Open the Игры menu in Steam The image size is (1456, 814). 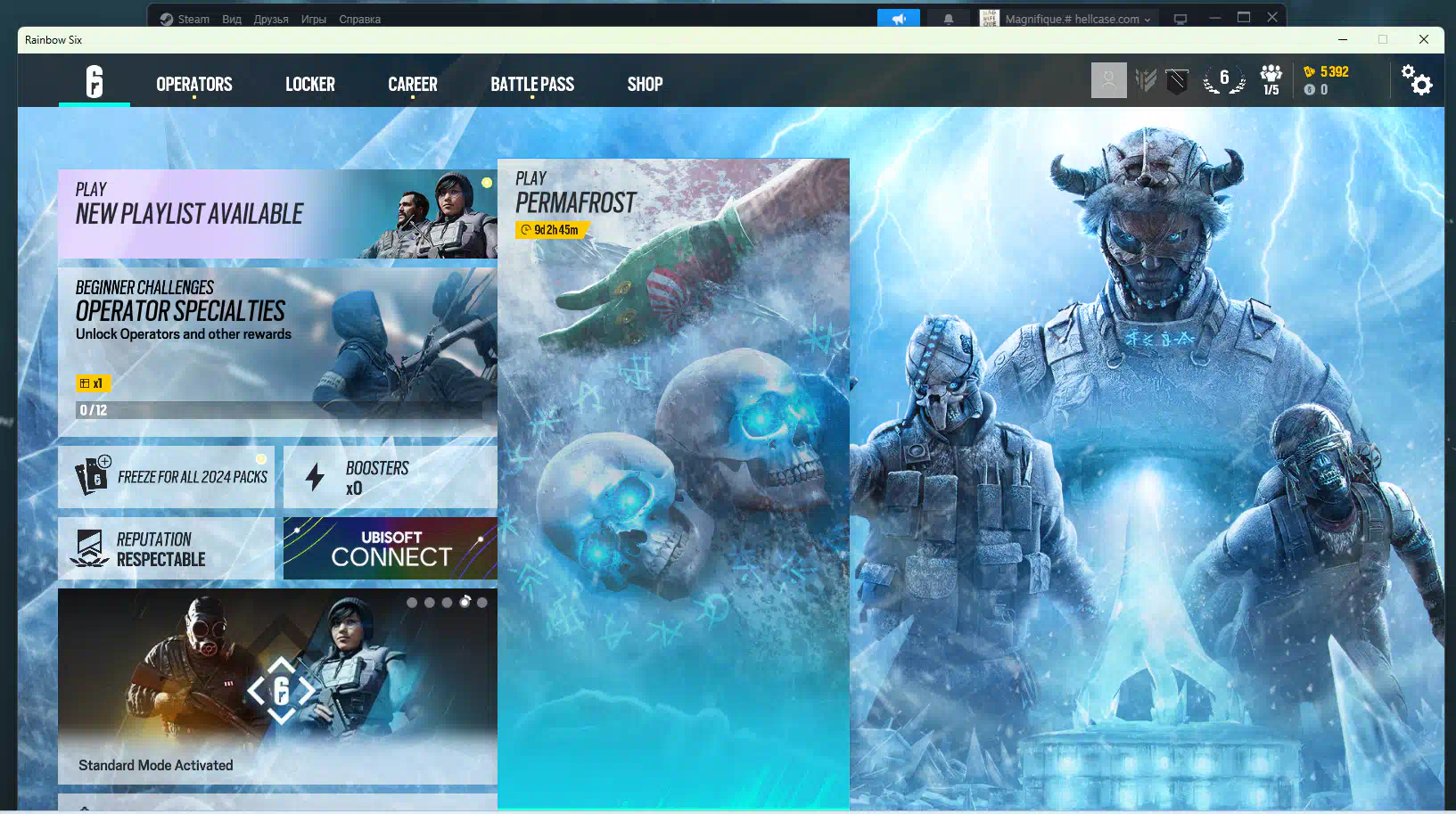tap(314, 19)
